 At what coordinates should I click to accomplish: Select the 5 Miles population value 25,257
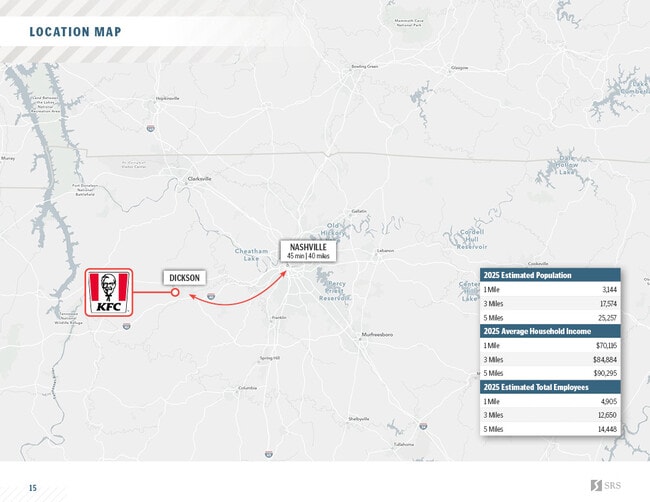pos(605,317)
